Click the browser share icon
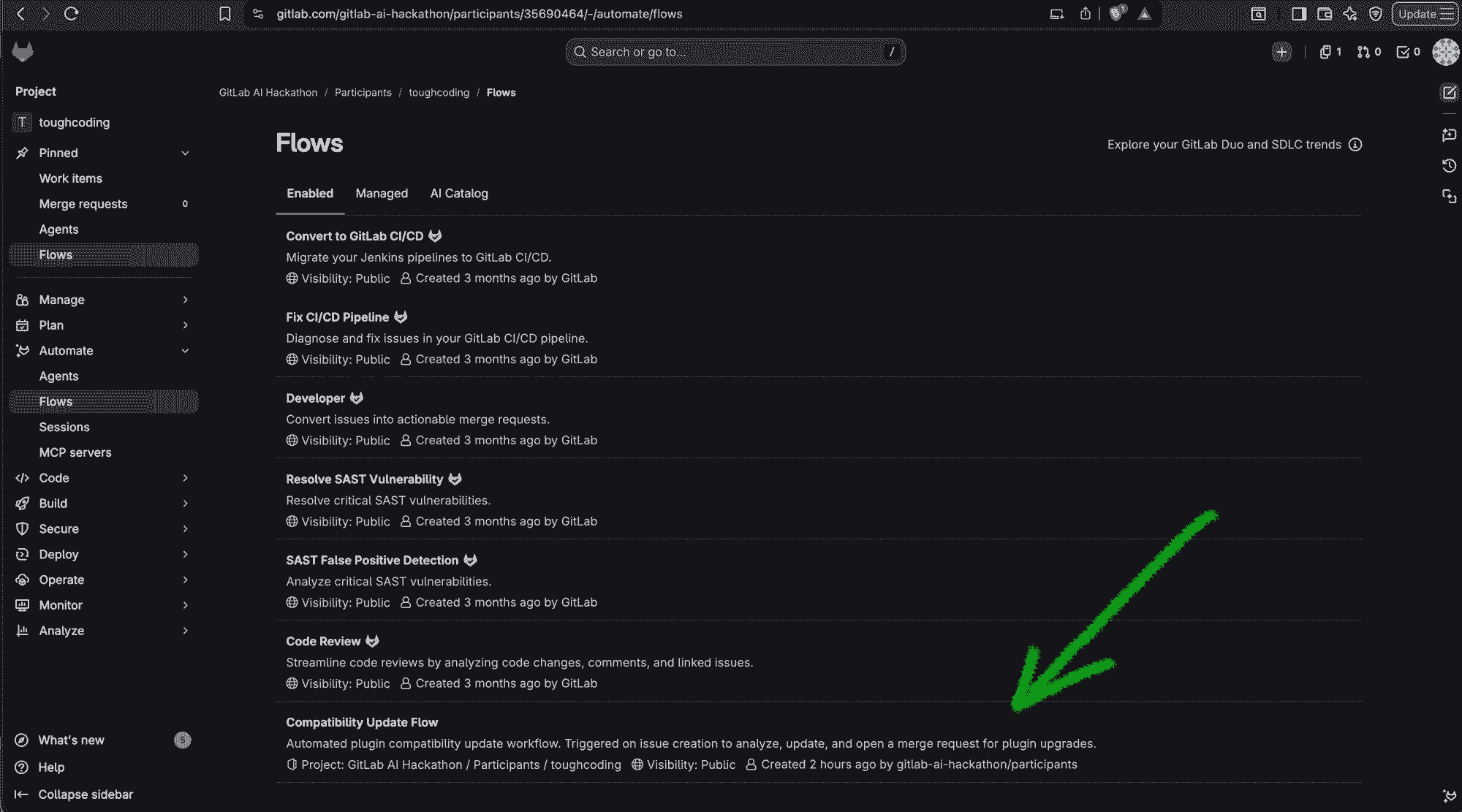The width and height of the screenshot is (1462, 812). coord(1086,14)
